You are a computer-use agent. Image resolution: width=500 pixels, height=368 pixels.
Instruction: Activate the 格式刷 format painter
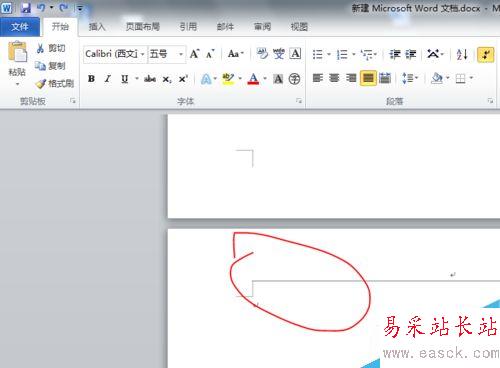coord(54,83)
